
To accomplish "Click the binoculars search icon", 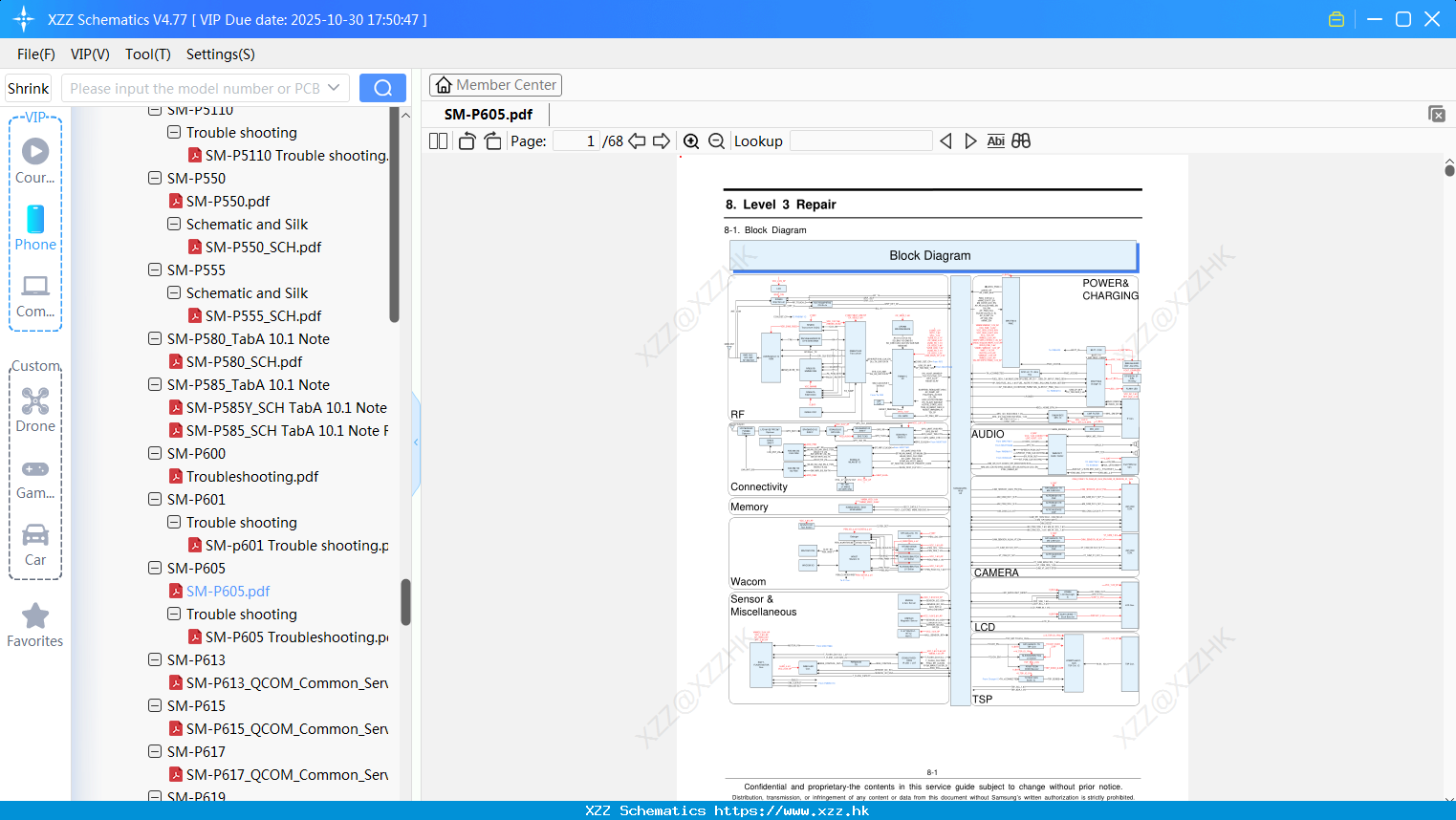I will [1021, 140].
